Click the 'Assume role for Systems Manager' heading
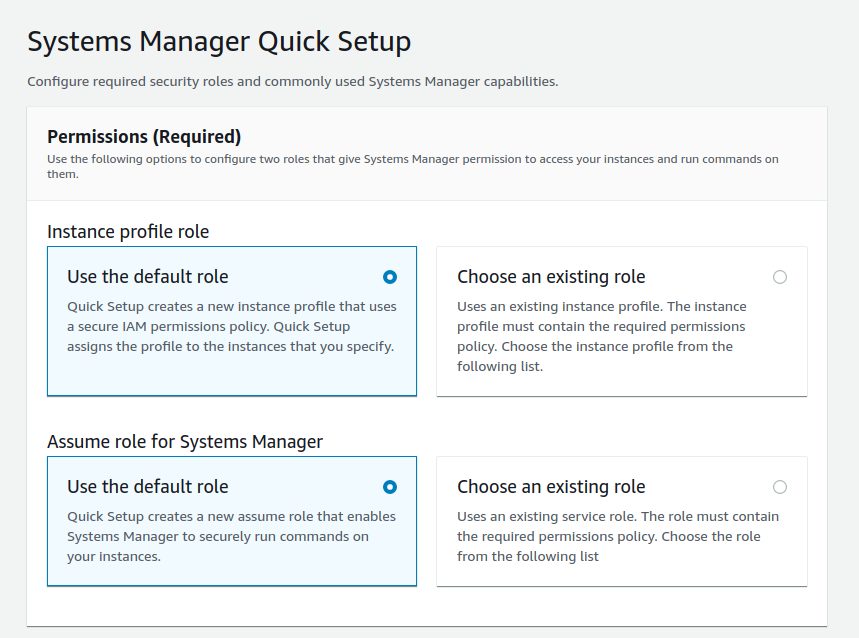859x638 pixels. [x=185, y=441]
